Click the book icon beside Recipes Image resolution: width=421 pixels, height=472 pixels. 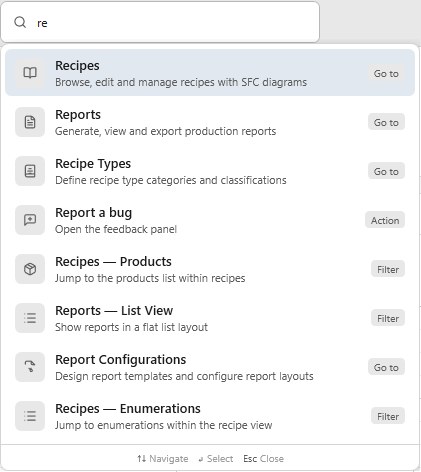[x=30, y=73]
